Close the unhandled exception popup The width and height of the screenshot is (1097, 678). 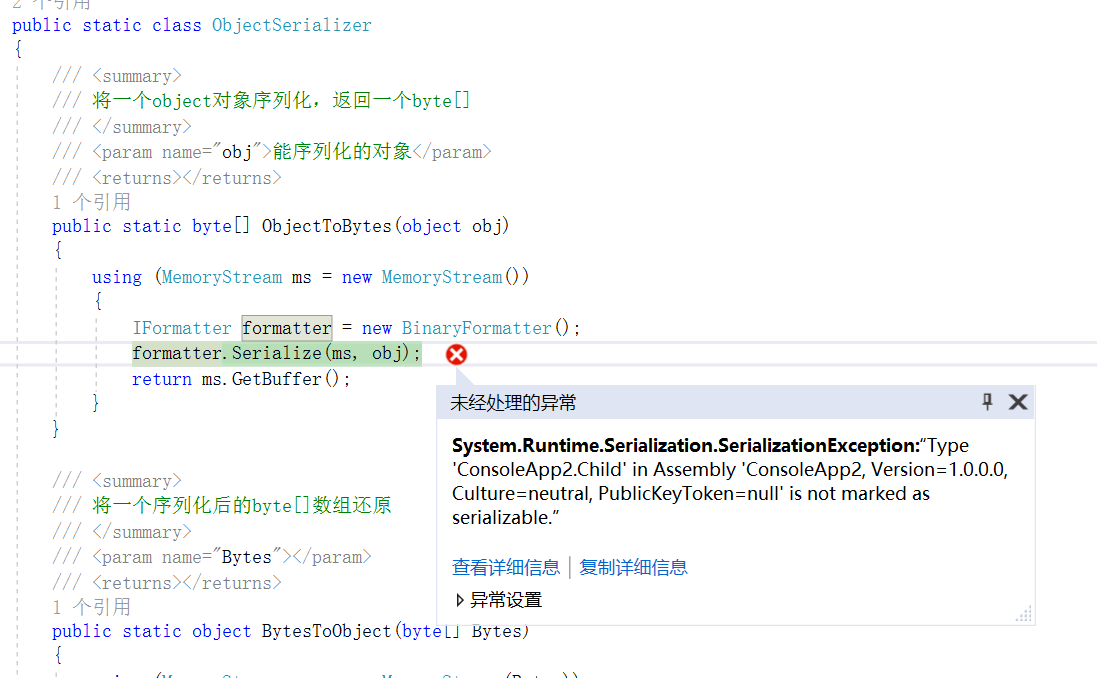tap(1018, 402)
